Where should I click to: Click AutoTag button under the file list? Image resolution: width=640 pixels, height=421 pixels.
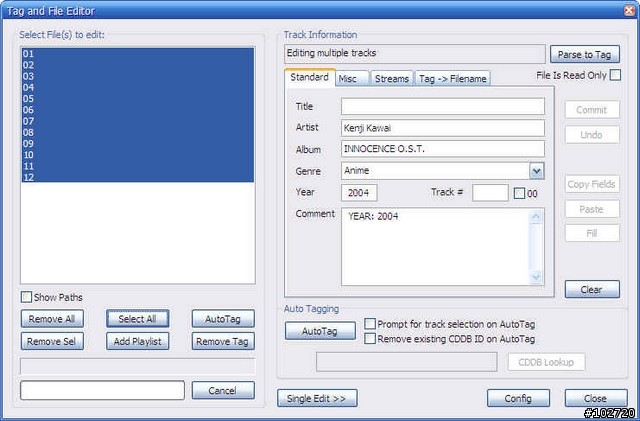tap(223, 319)
